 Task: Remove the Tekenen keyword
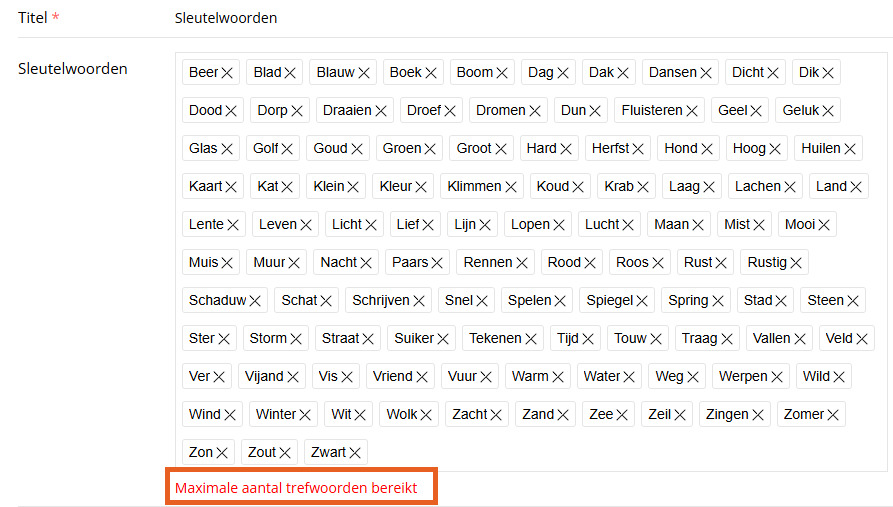[x=530, y=339]
